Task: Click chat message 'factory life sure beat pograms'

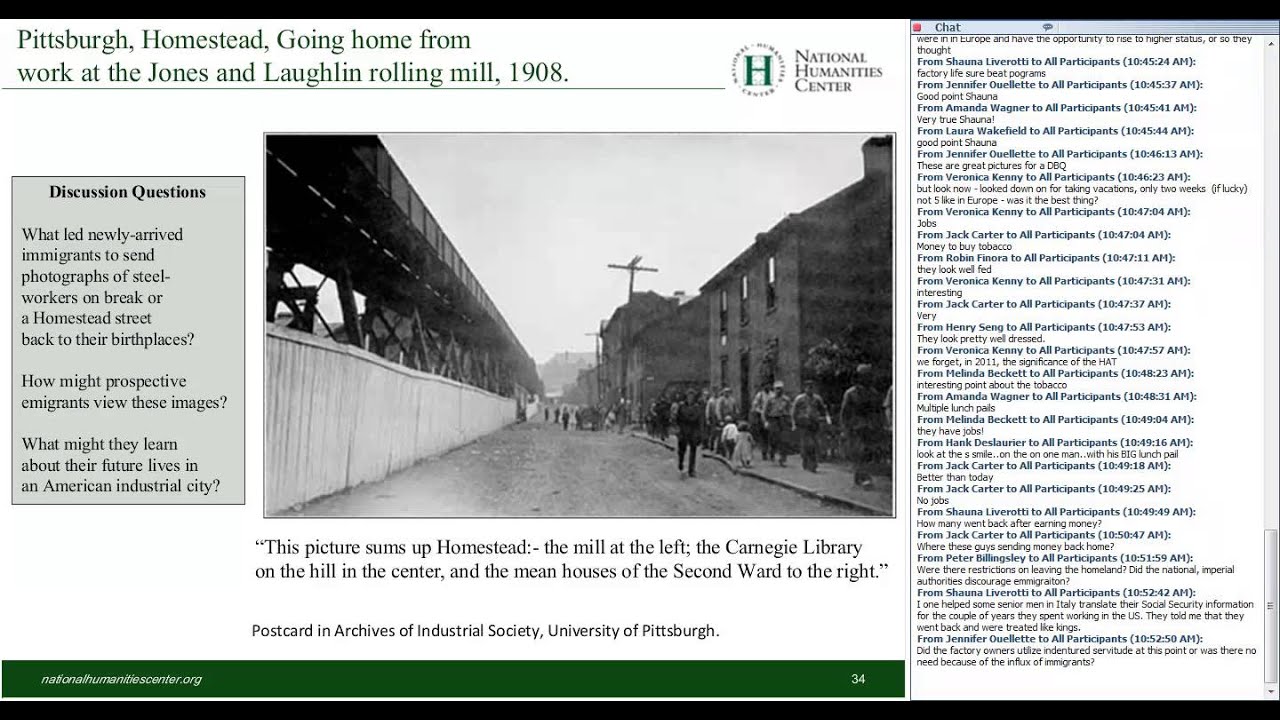Action: pos(981,73)
